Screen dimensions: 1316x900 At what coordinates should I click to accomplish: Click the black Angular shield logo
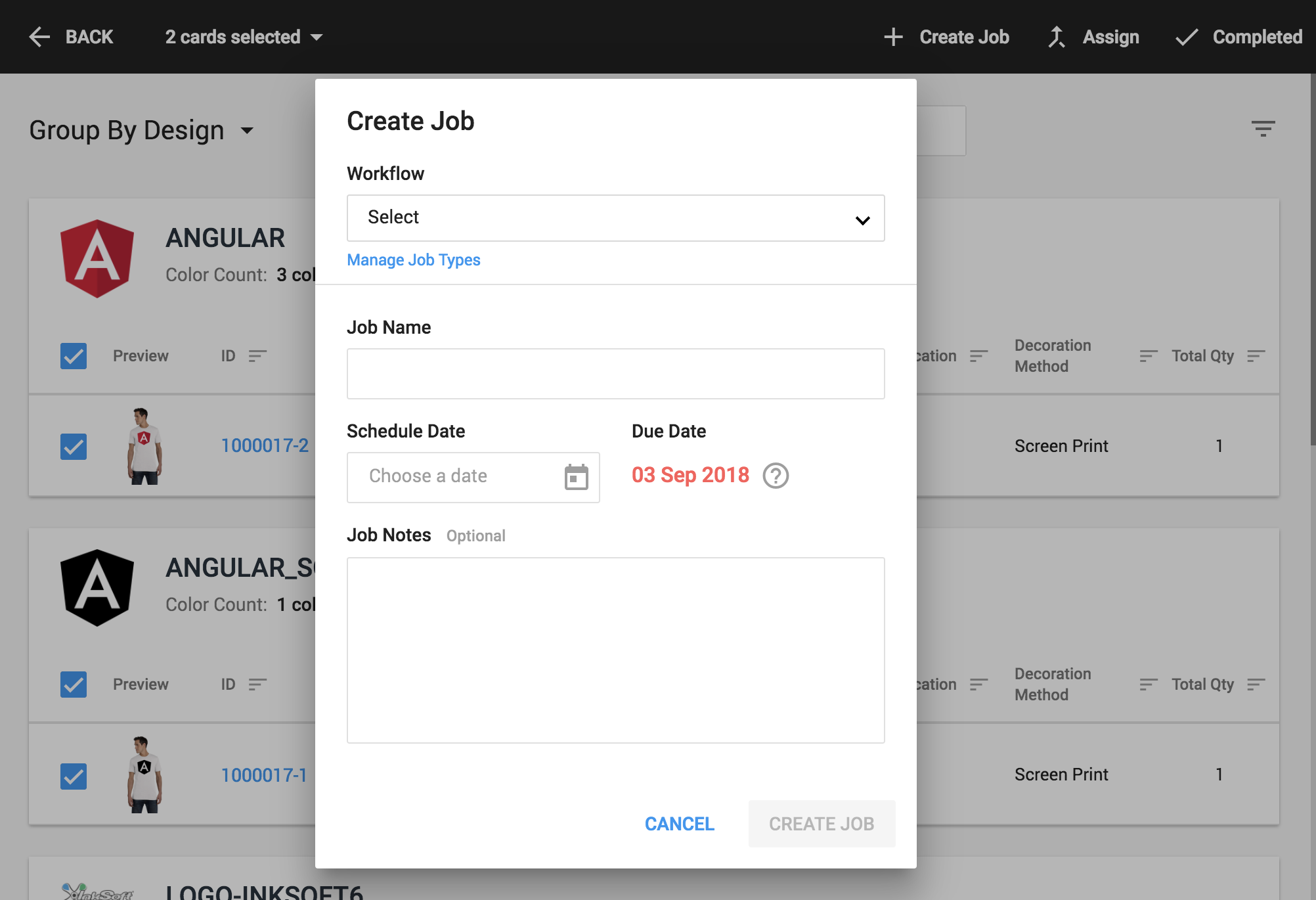(x=97, y=588)
